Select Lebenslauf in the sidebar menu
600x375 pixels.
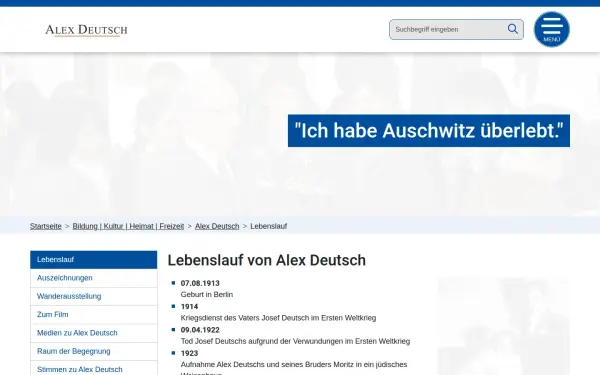click(94, 259)
